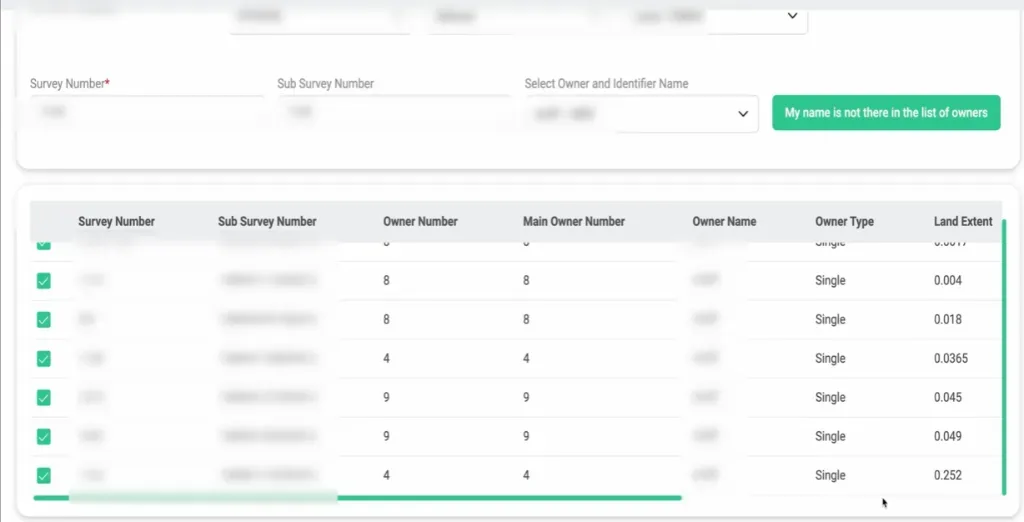Select the land extent value 0.018

(948, 319)
